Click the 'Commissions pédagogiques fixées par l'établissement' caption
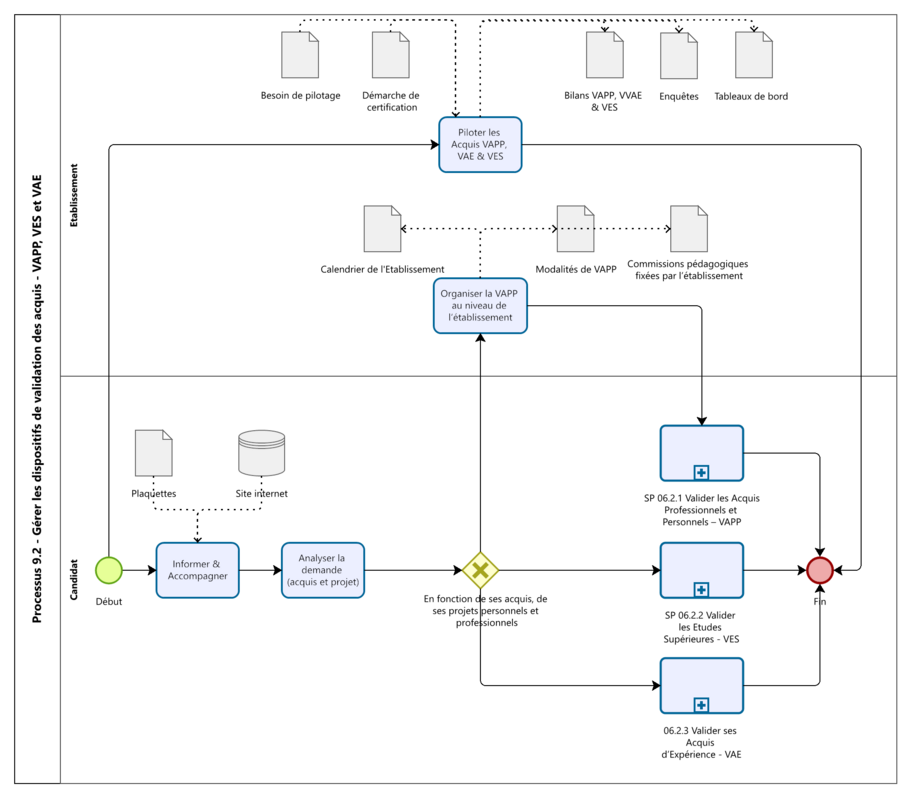The height and width of the screenshot is (800, 911). [688, 270]
